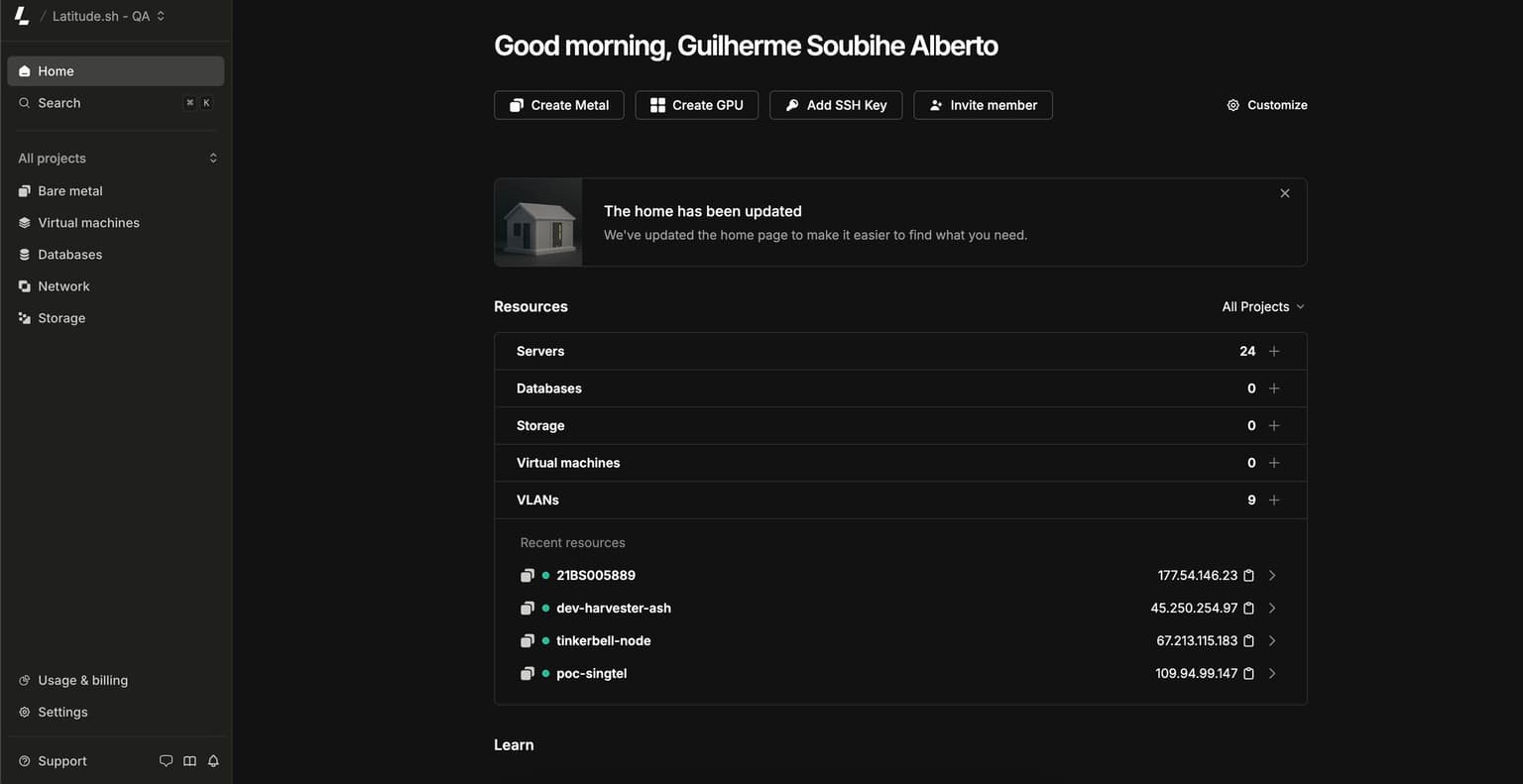Expand the All projects selector in sidebar
Screen dimensions: 1523x784
(x=212, y=157)
